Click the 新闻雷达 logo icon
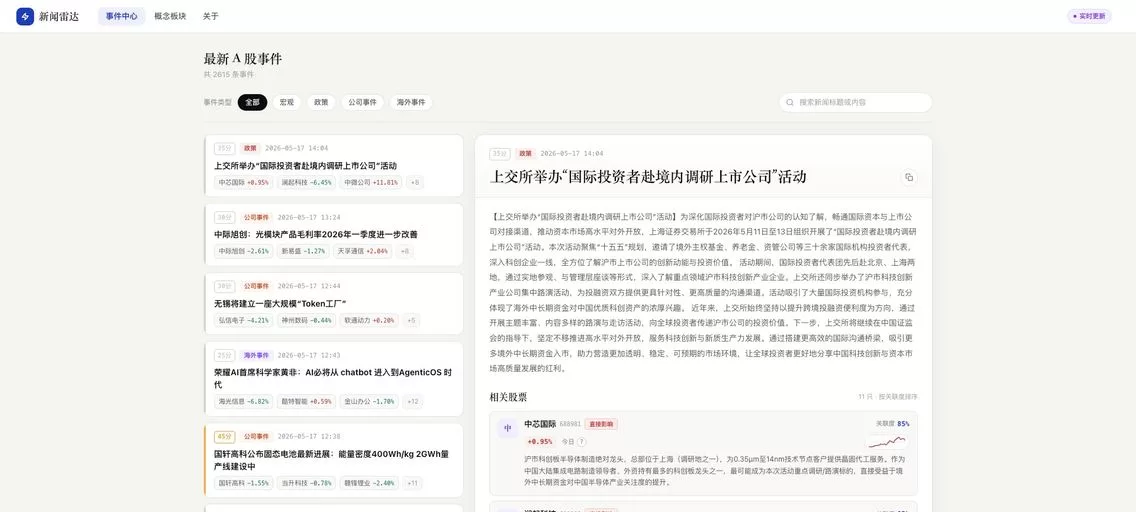This screenshot has height=512, width=1136. coord(25,16)
